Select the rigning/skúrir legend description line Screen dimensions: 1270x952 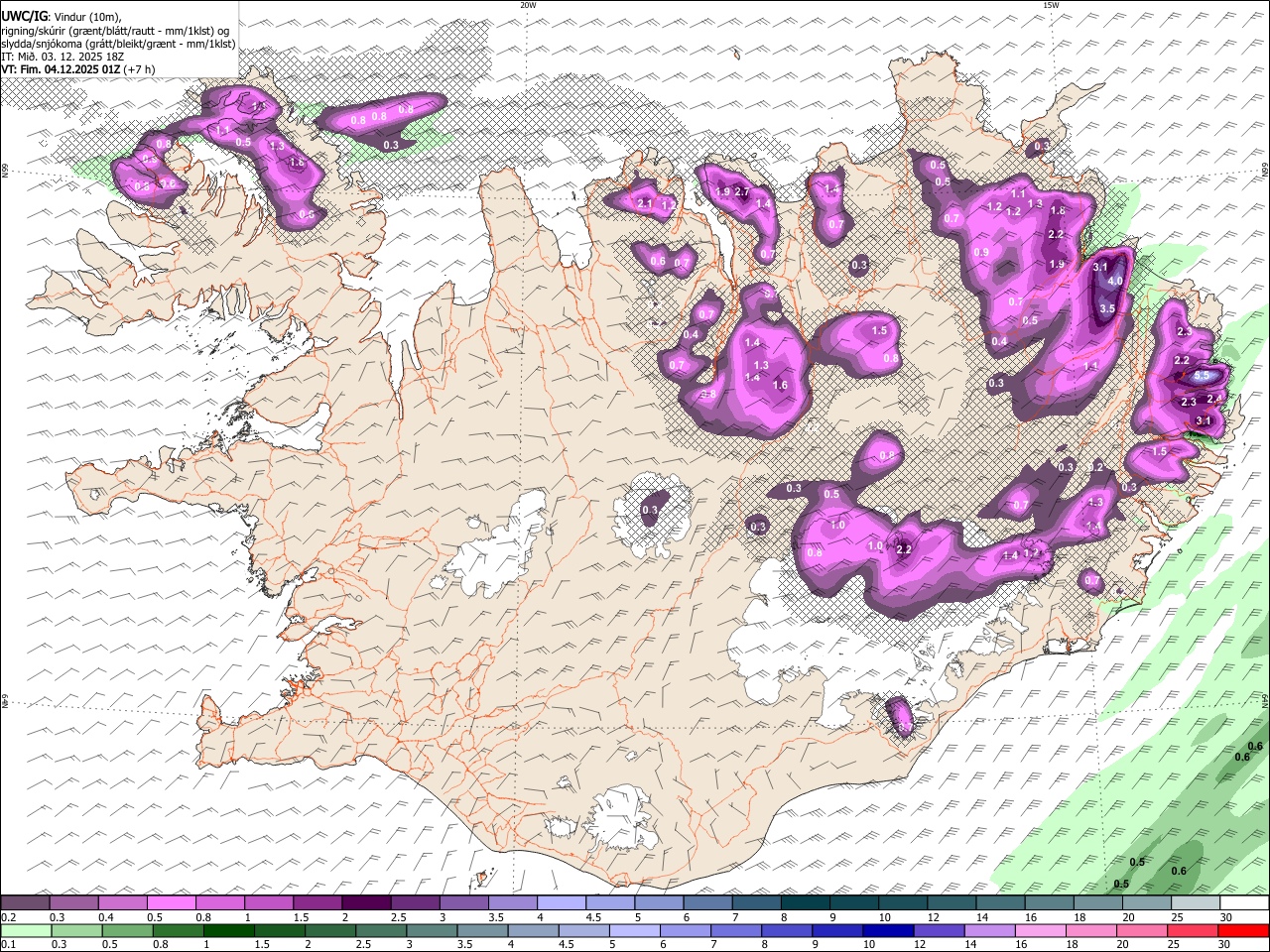click(x=115, y=30)
